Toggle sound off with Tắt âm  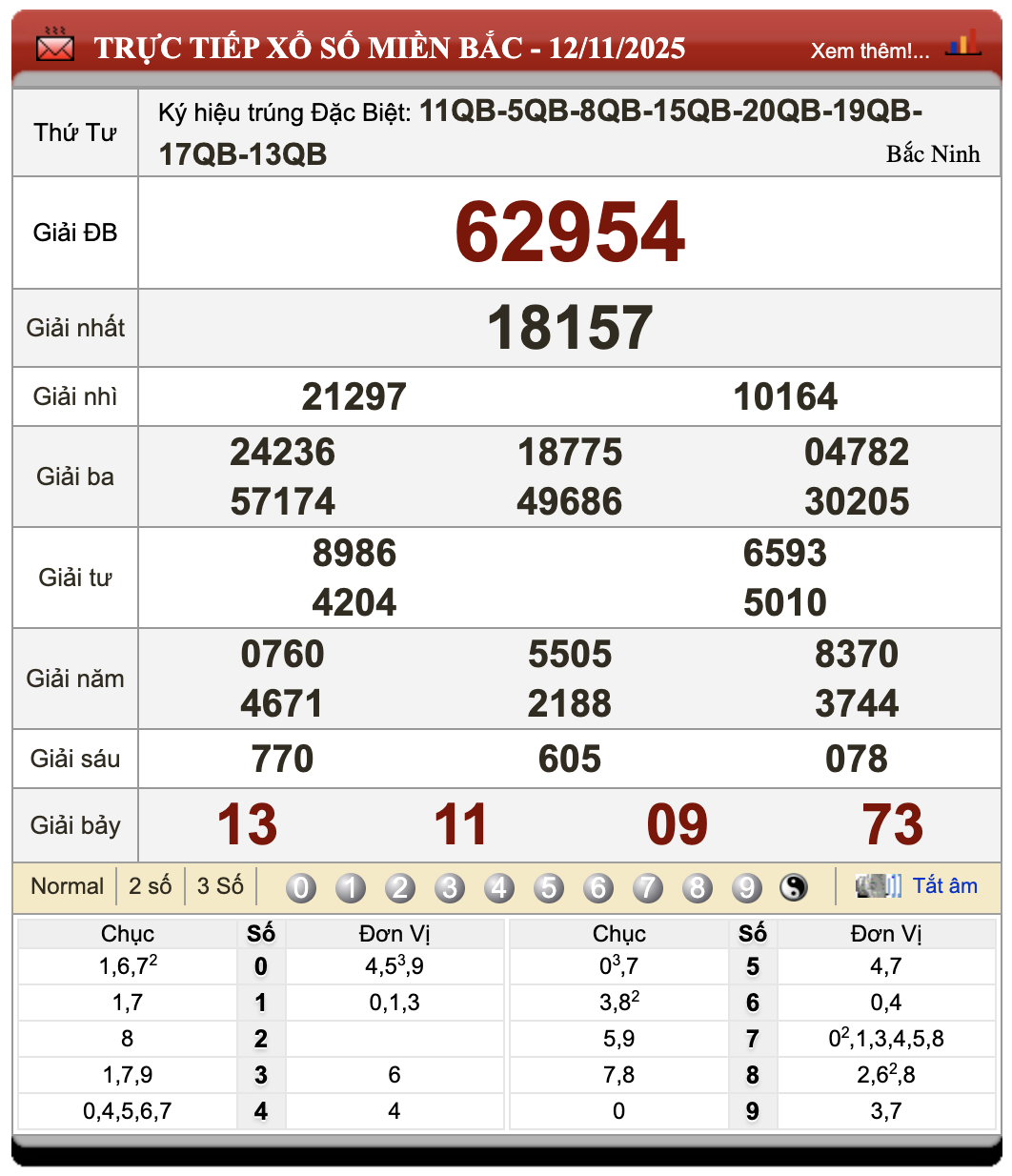click(944, 885)
